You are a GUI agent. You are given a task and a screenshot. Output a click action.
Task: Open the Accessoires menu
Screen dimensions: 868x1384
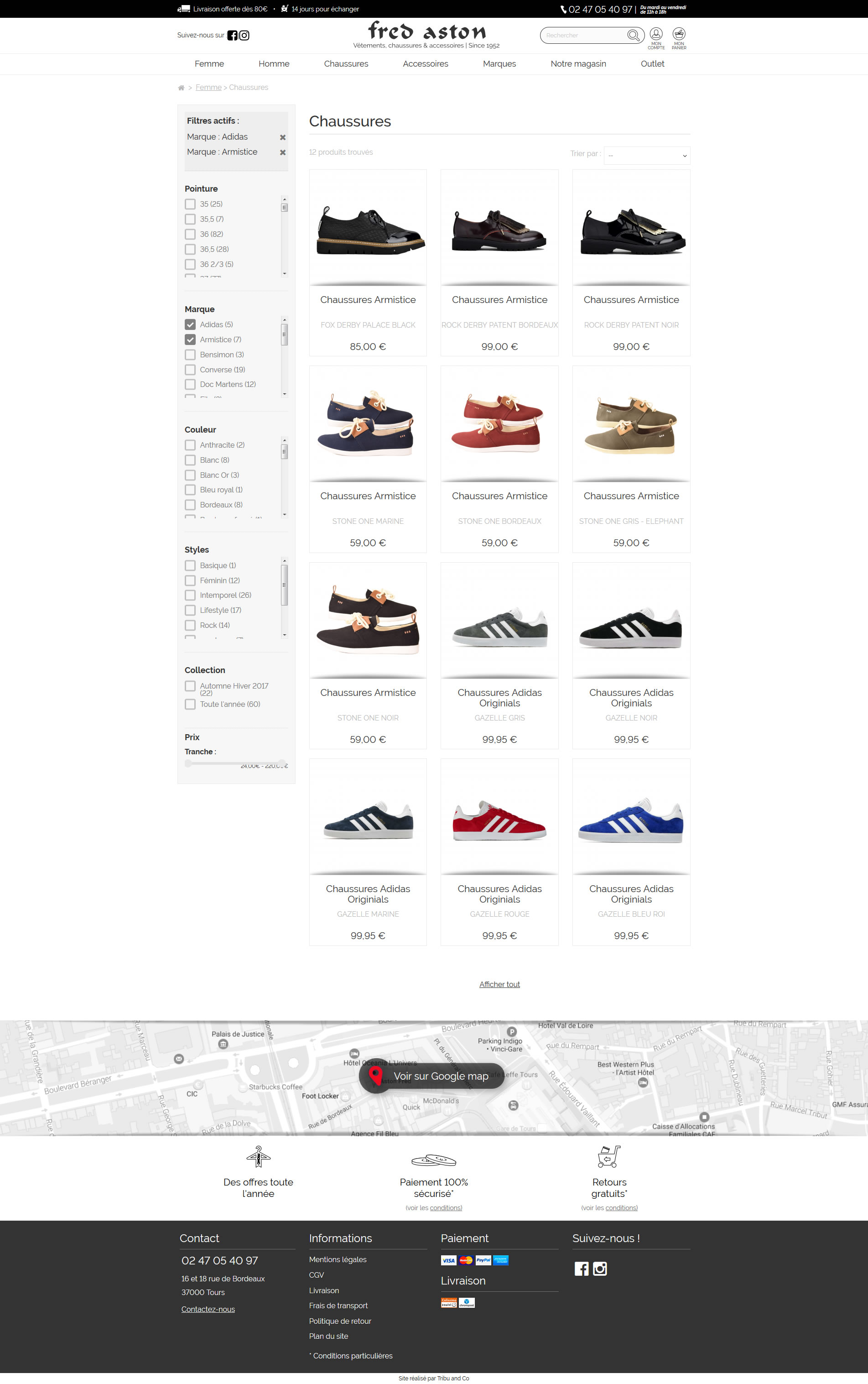pyautogui.click(x=426, y=64)
